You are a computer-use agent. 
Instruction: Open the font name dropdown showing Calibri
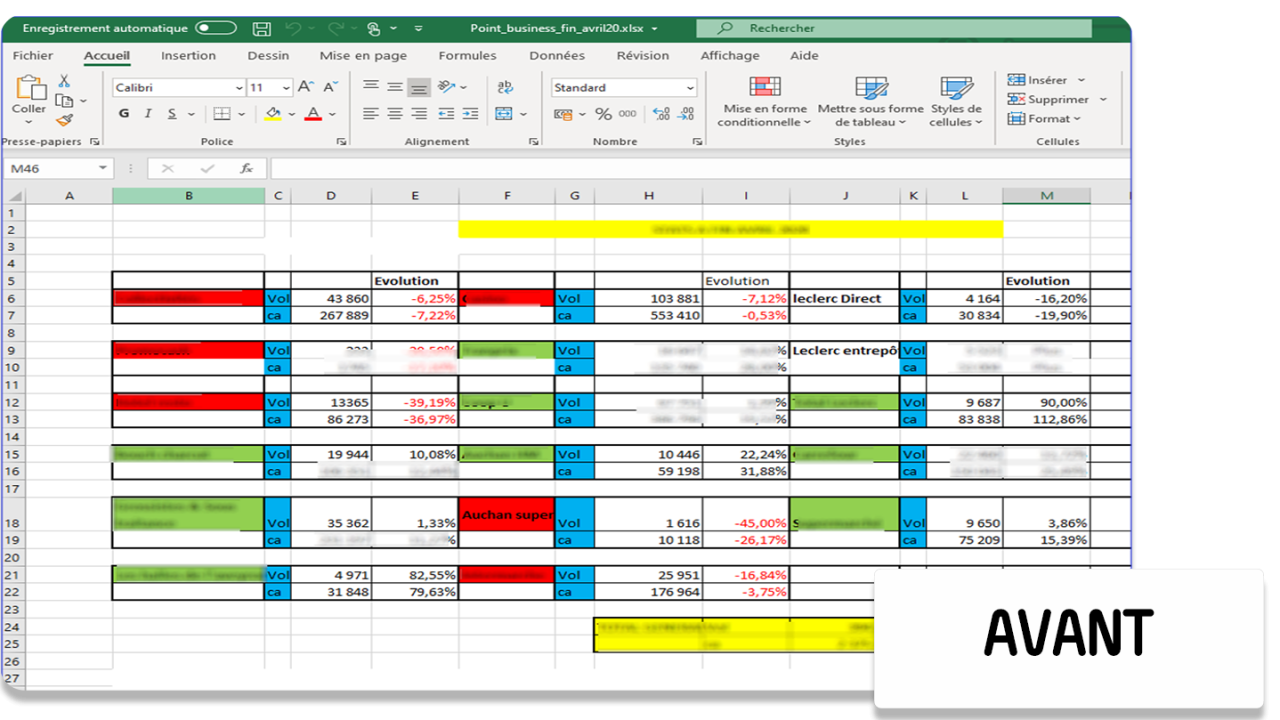pyautogui.click(x=178, y=87)
